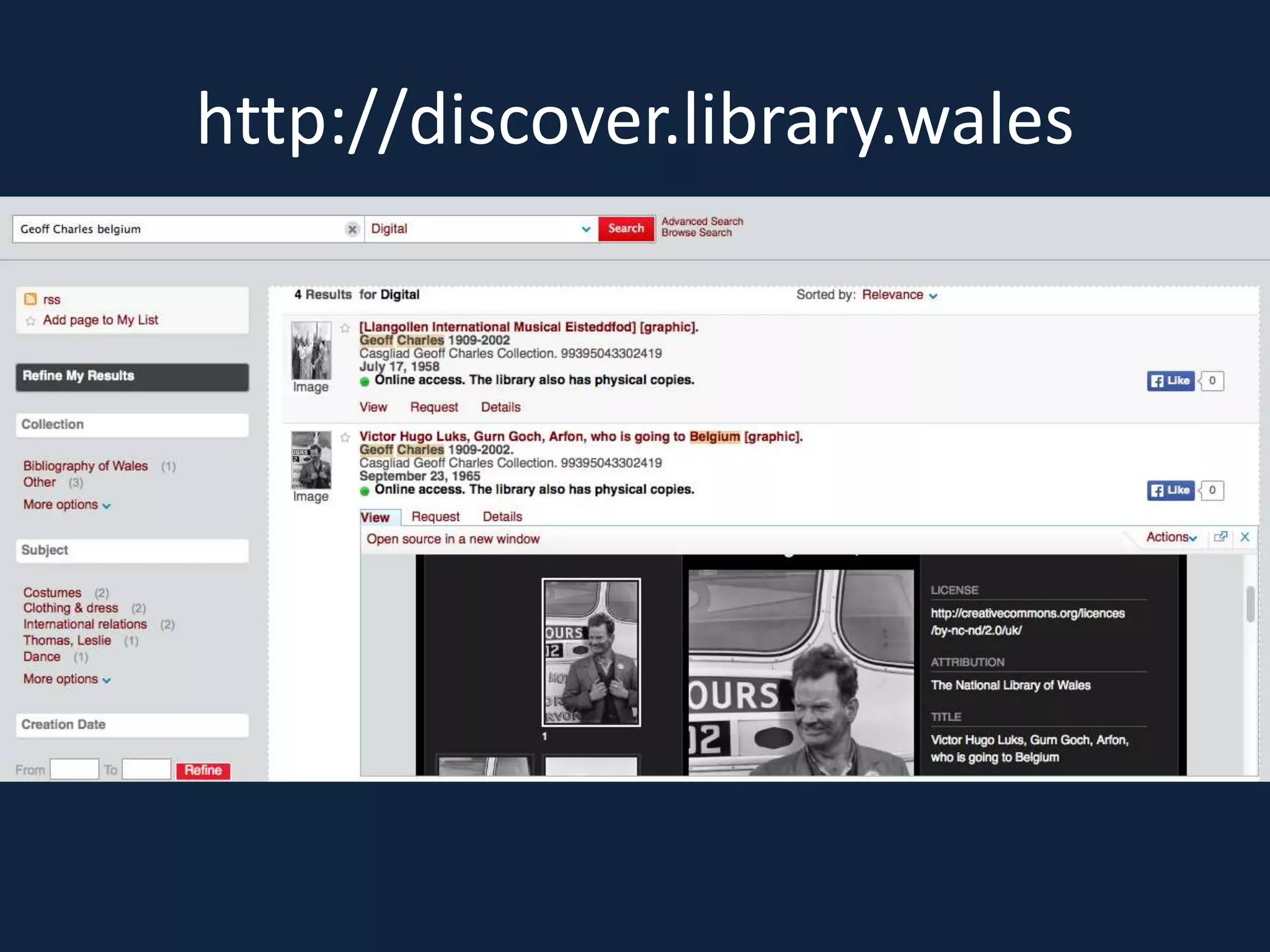Image resolution: width=1270 pixels, height=952 pixels.
Task: Filter by Dance subject
Action: pos(42,656)
